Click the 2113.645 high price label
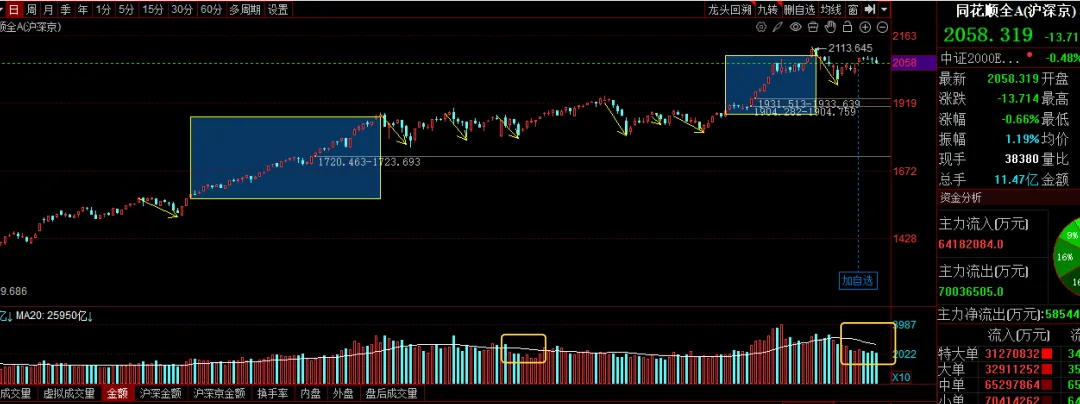Viewport: 1080px width, 404px height. 851,48
